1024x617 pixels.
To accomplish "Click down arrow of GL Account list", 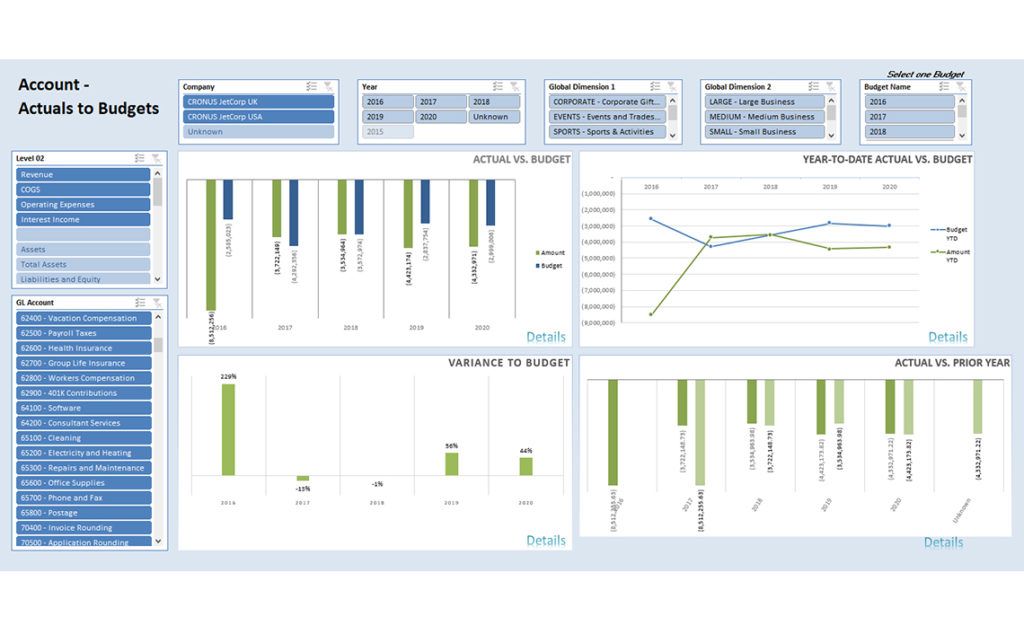I will point(158,542).
